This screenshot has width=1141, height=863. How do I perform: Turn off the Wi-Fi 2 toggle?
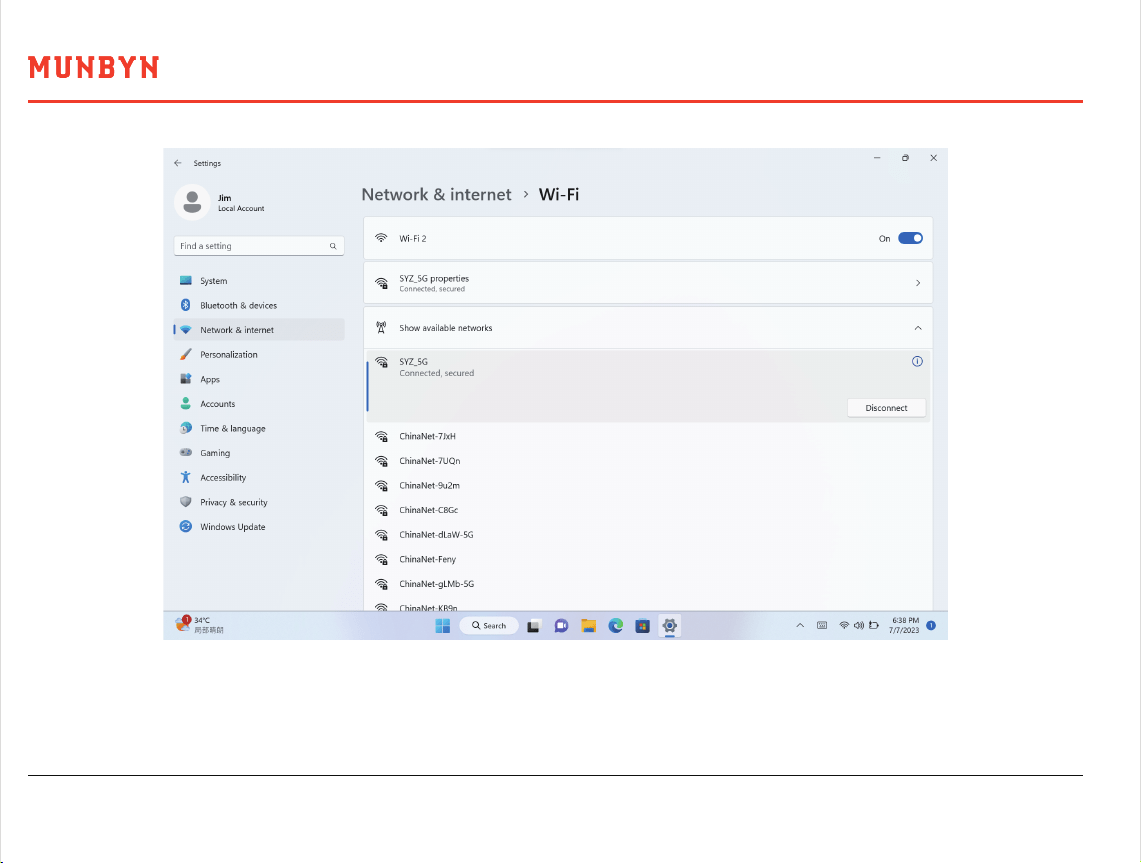[x=910, y=238]
